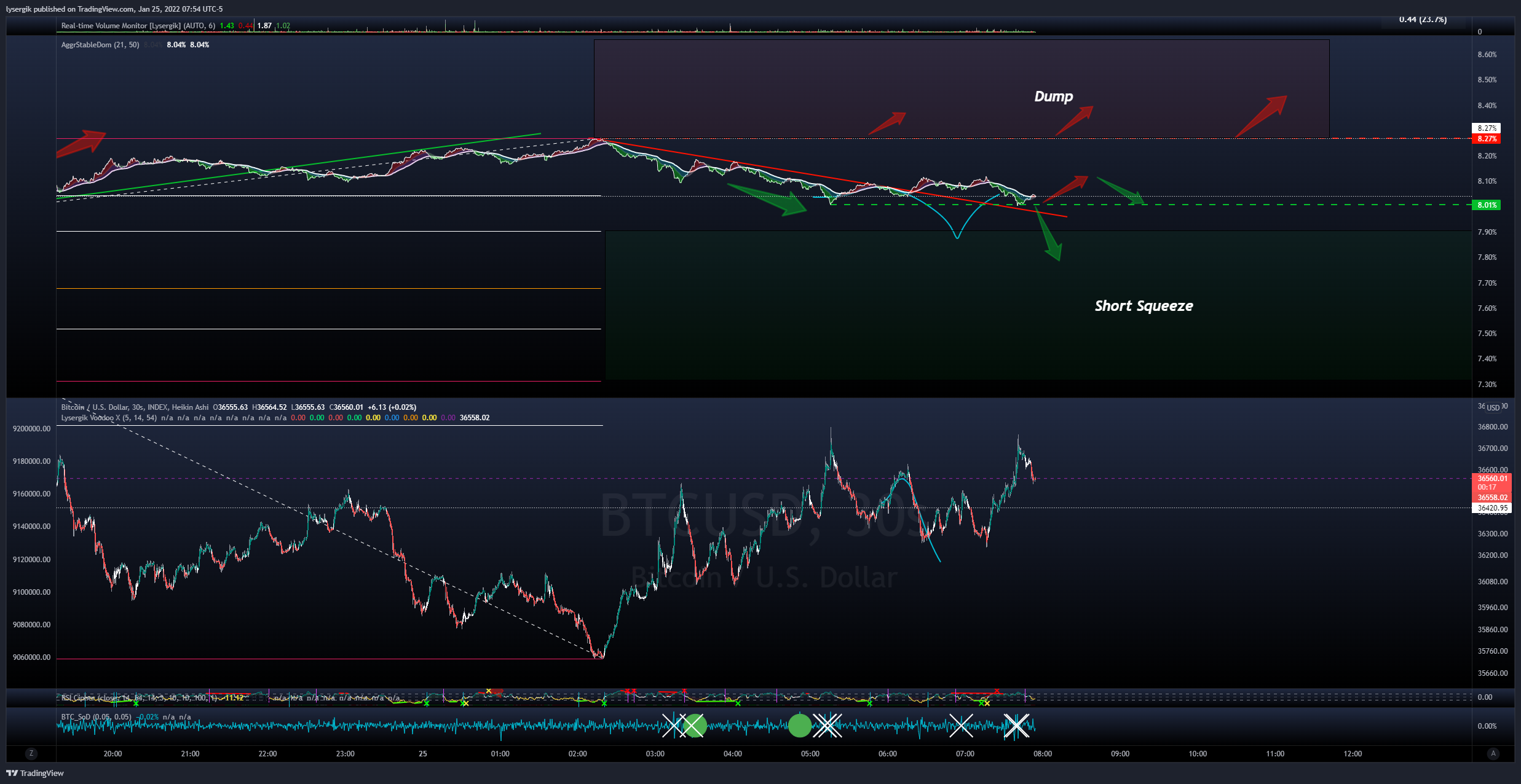Open the USD currency selector on price scale
Viewport: 1521px width, 784px height.
tap(1493, 407)
